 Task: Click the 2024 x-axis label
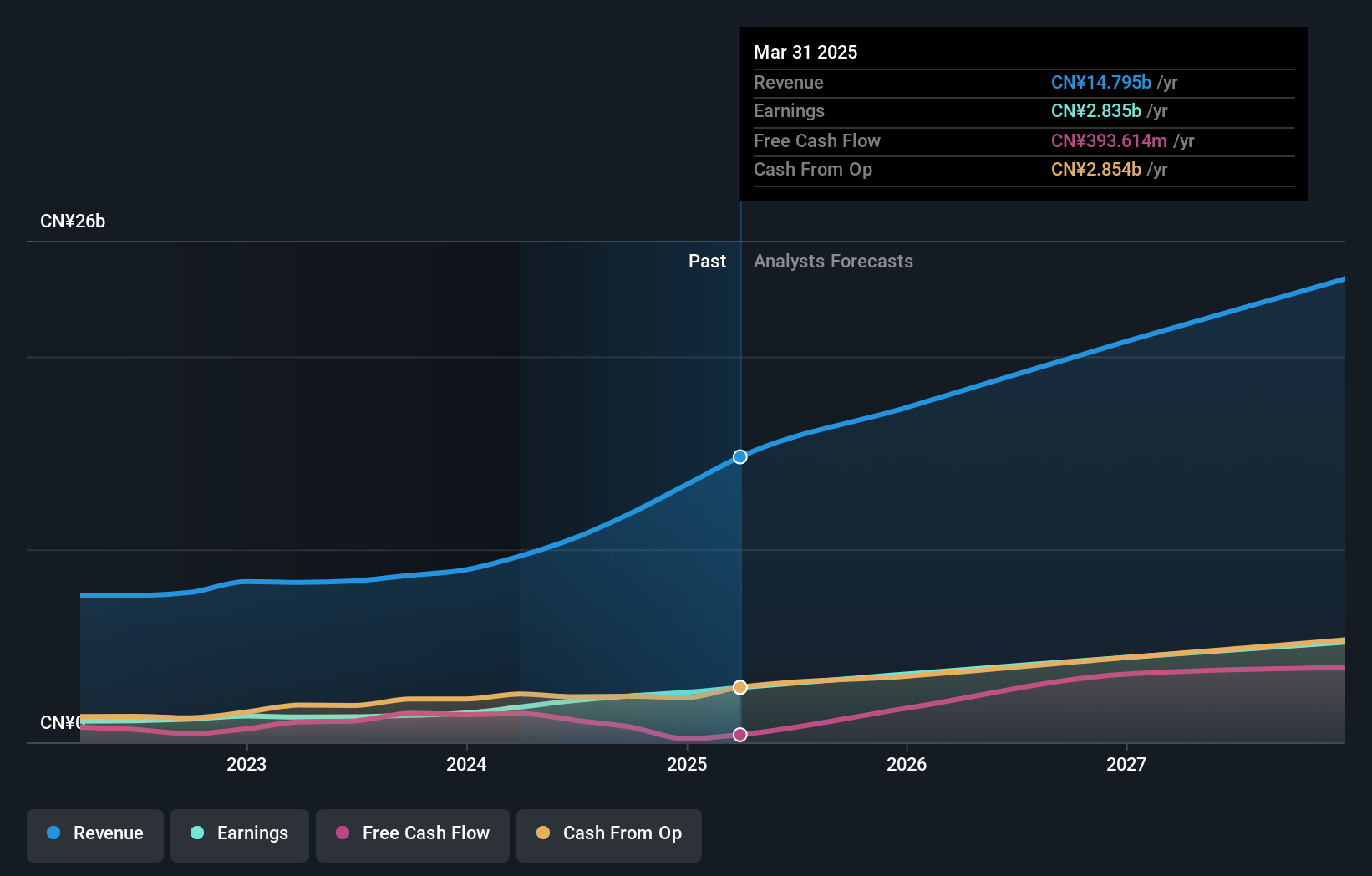466,764
